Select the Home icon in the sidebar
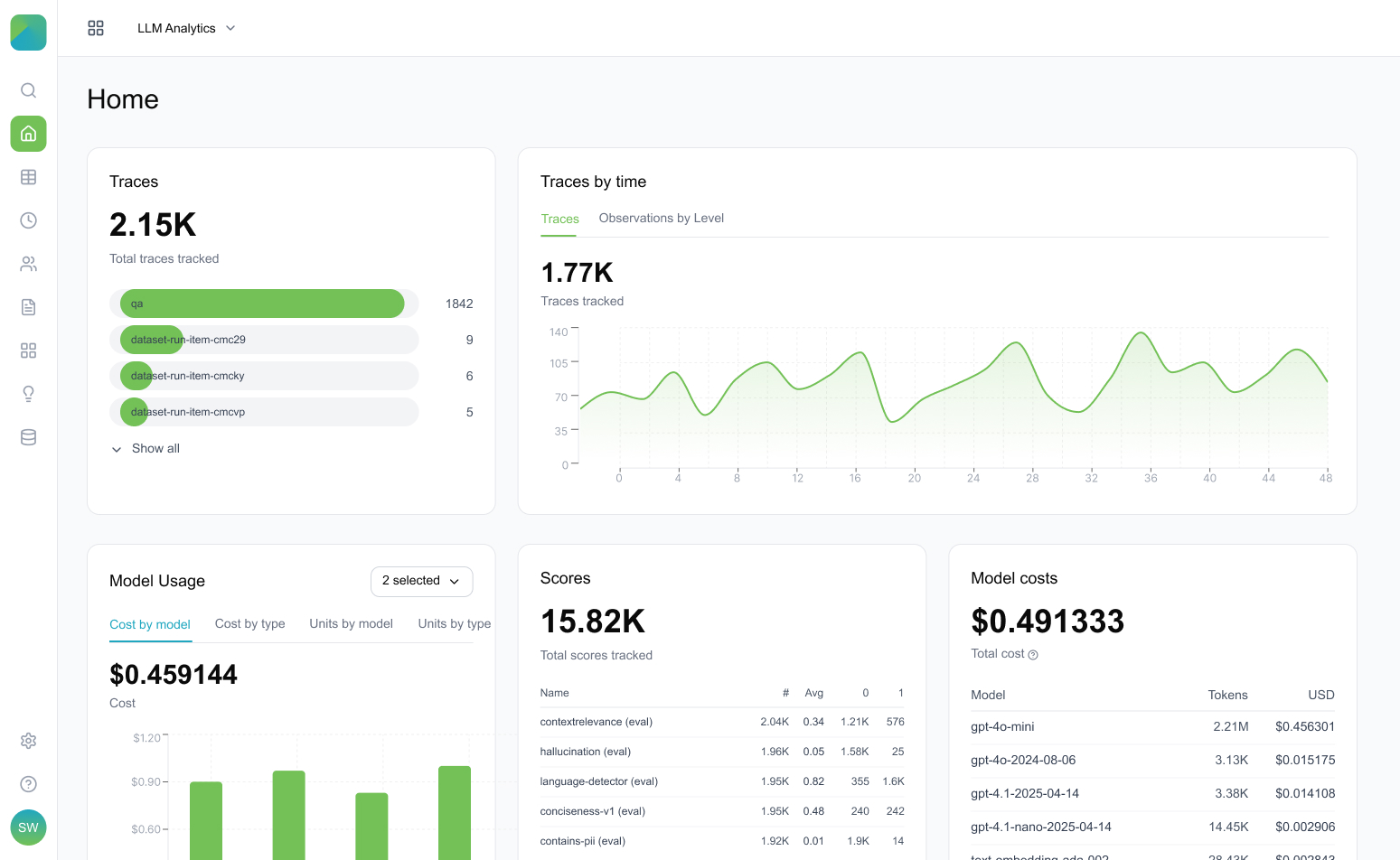The height and width of the screenshot is (860, 1400). click(x=28, y=134)
